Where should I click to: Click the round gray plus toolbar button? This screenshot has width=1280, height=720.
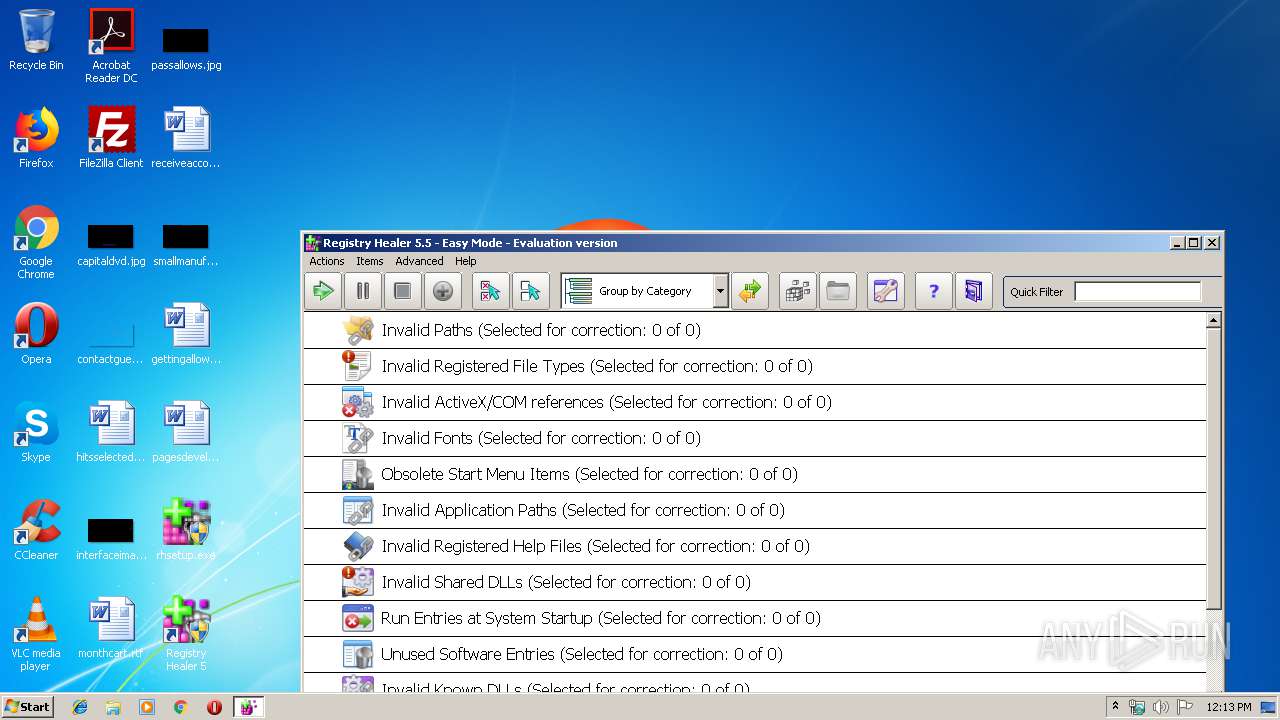[443, 291]
